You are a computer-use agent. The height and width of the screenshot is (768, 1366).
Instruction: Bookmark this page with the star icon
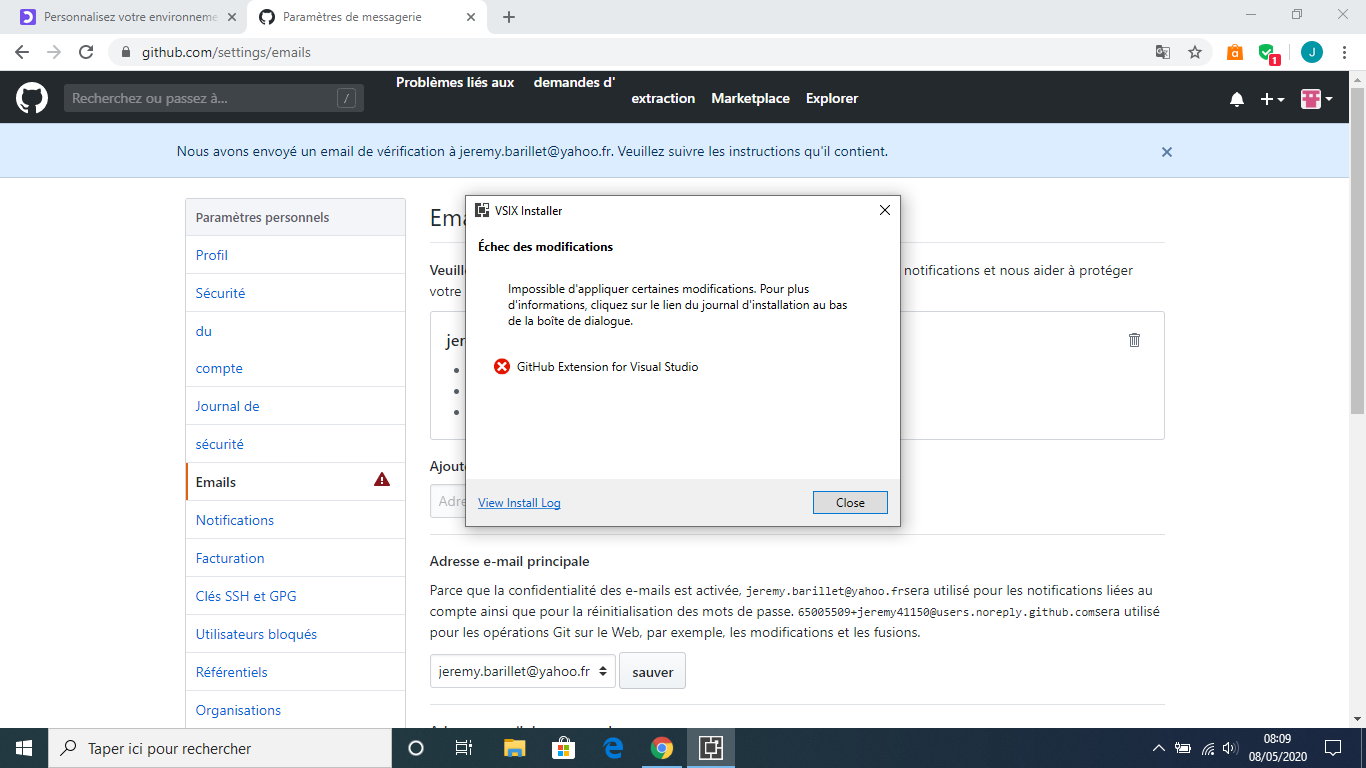pos(1196,51)
